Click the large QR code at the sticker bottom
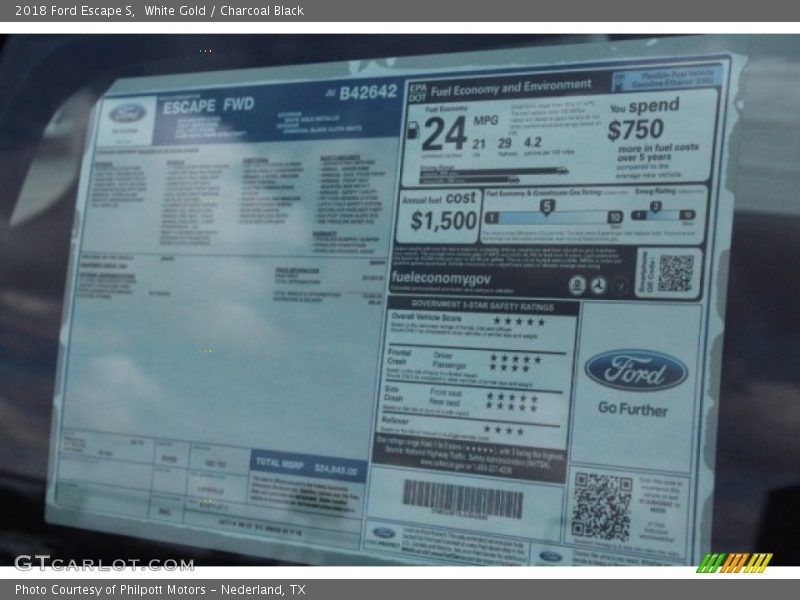The height and width of the screenshot is (600, 800). (x=602, y=506)
